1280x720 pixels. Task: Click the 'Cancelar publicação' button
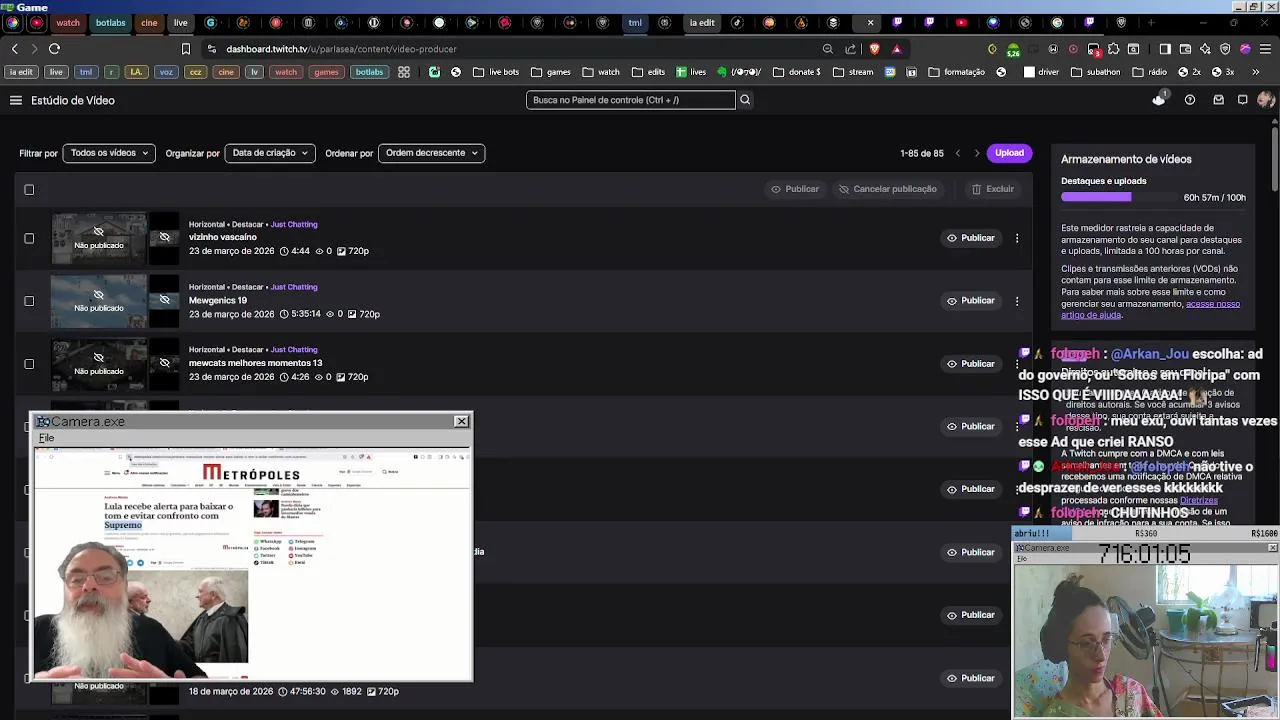coord(888,189)
